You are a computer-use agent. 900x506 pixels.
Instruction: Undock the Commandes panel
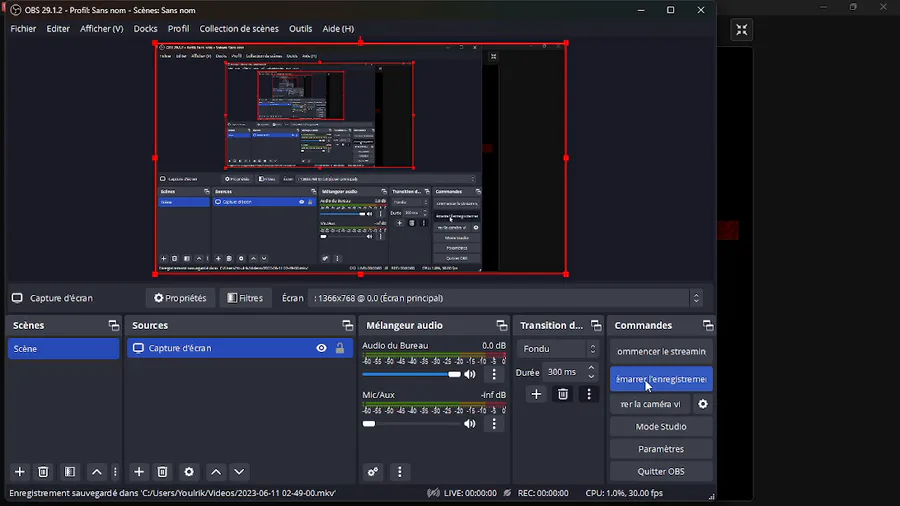click(x=708, y=325)
